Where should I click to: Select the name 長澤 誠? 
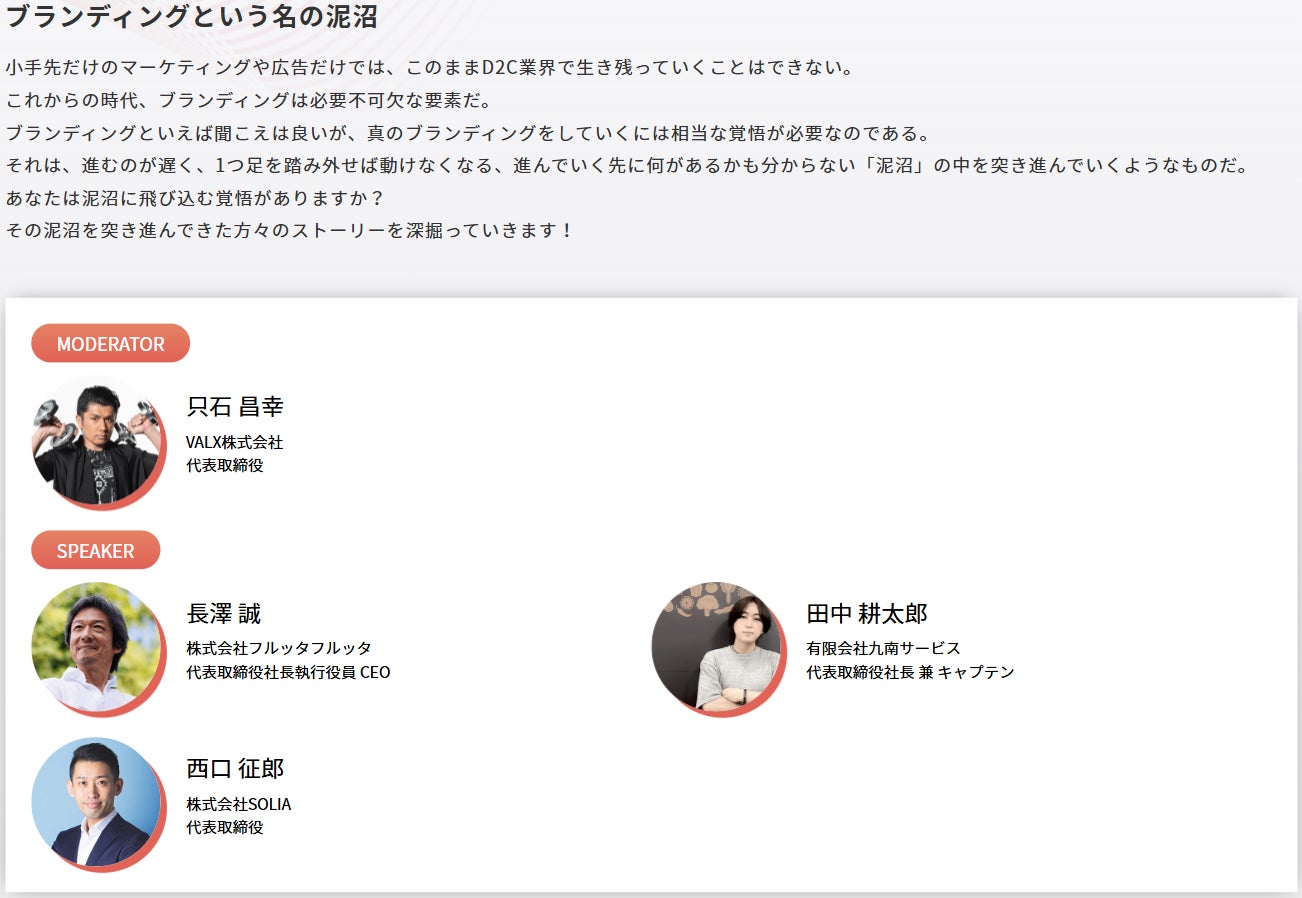click(223, 613)
